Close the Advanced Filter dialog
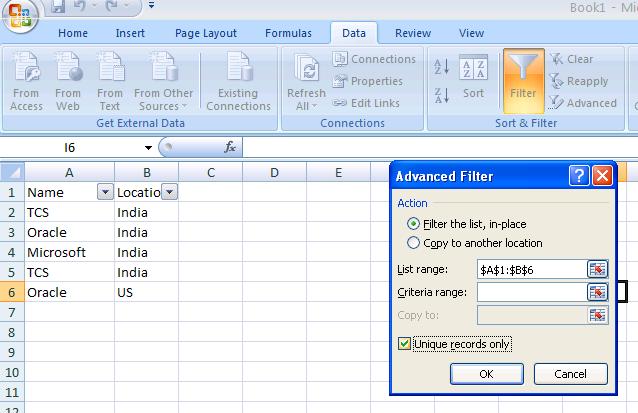Image resolution: width=638 pixels, height=413 pixels. click(602, 176)
